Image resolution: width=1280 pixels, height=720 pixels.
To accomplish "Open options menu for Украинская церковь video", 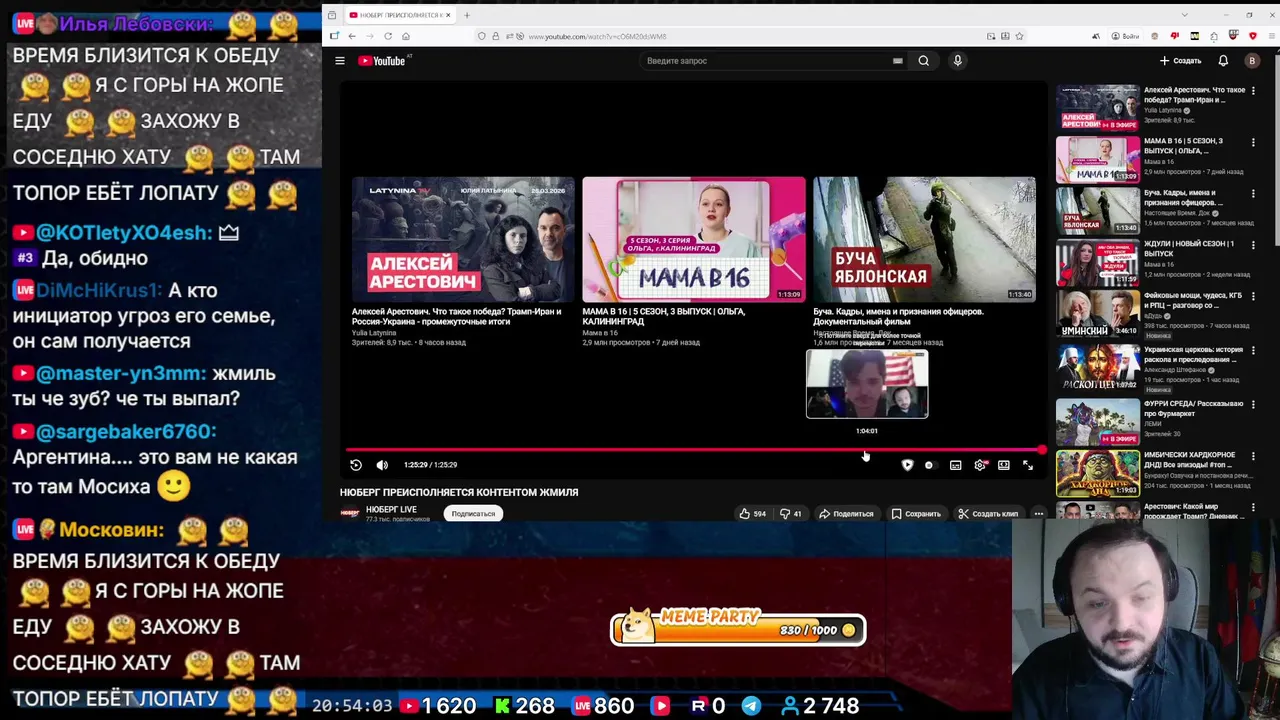I will (1253, 350).
